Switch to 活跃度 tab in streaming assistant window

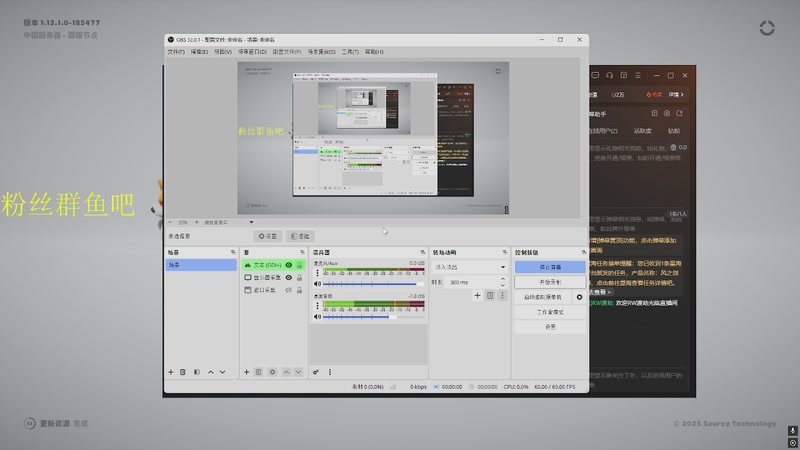(x=642, y=131)
